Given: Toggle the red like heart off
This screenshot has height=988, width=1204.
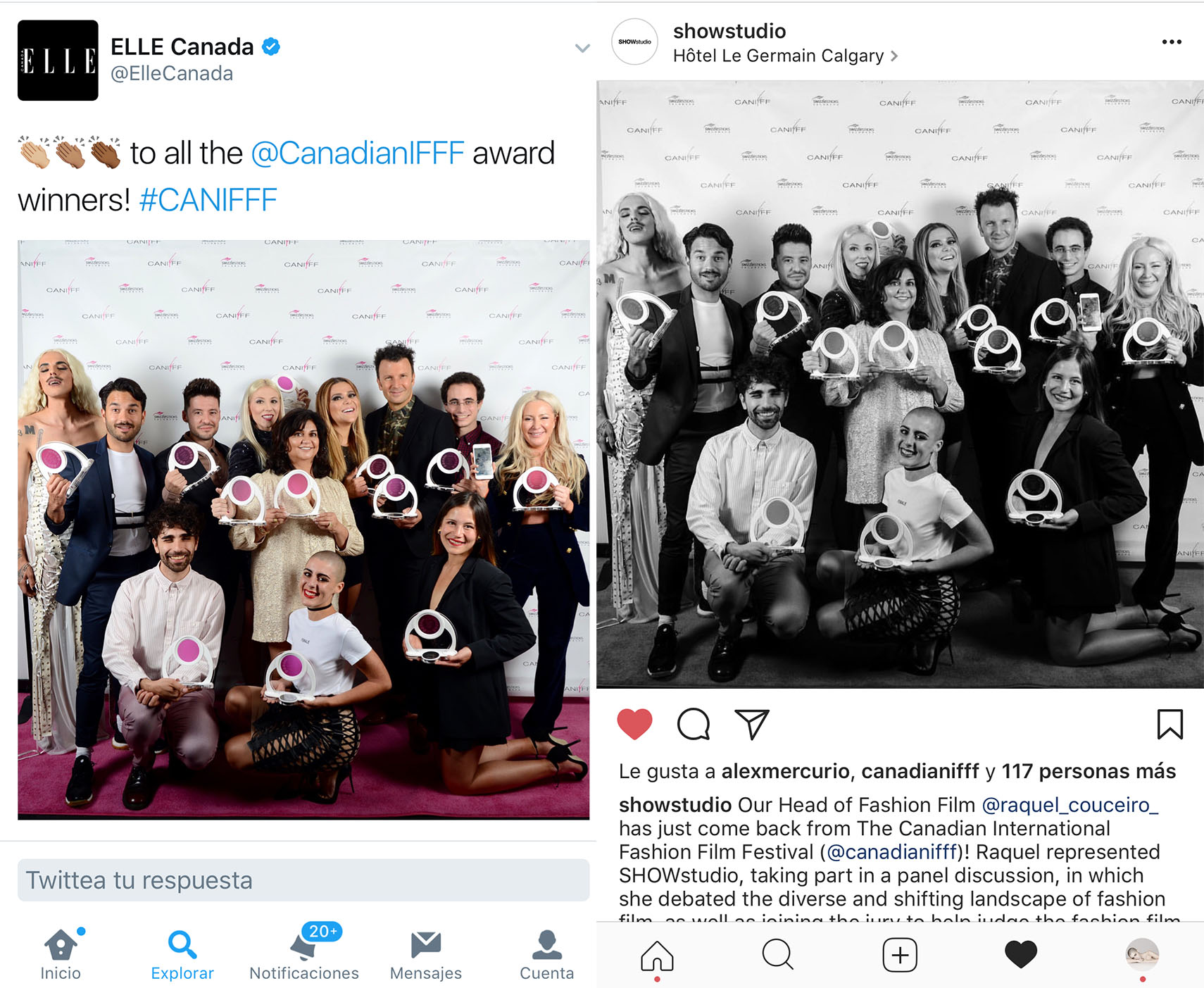Looking at the screenshot, I should pos(634,724).
